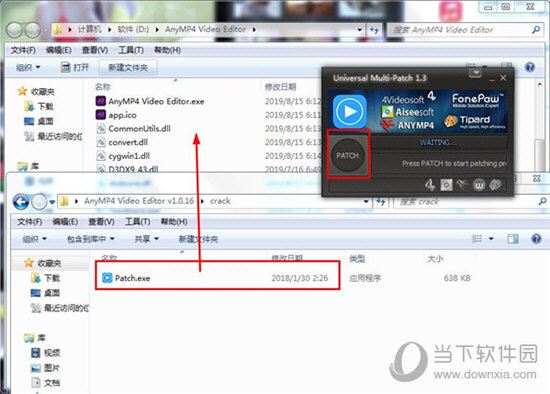550x394 pixels.
Task: Open 文件(F) menu in top window
Action: coord(23,50)
